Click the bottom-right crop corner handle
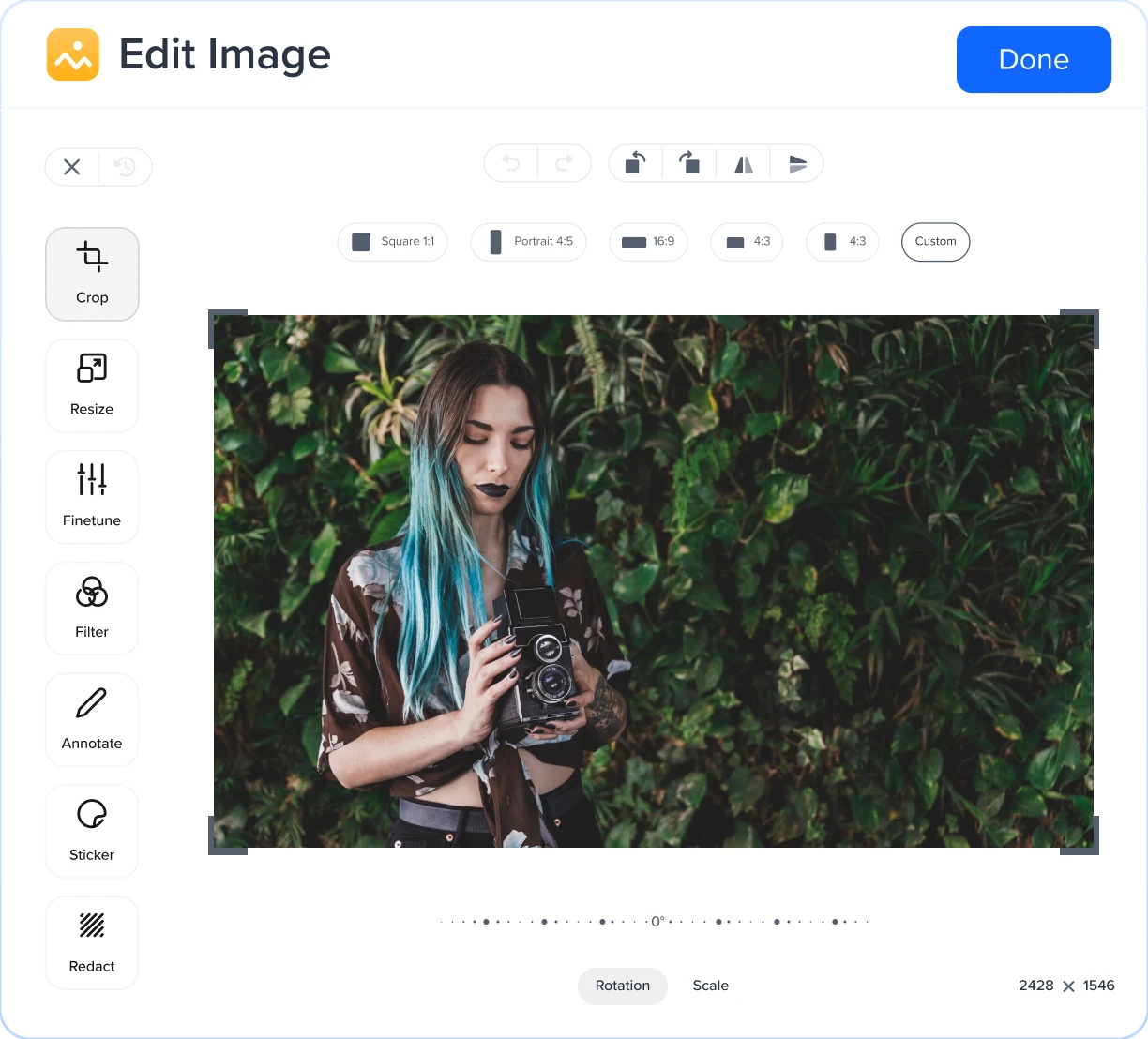 click(x=1080, y=836)
